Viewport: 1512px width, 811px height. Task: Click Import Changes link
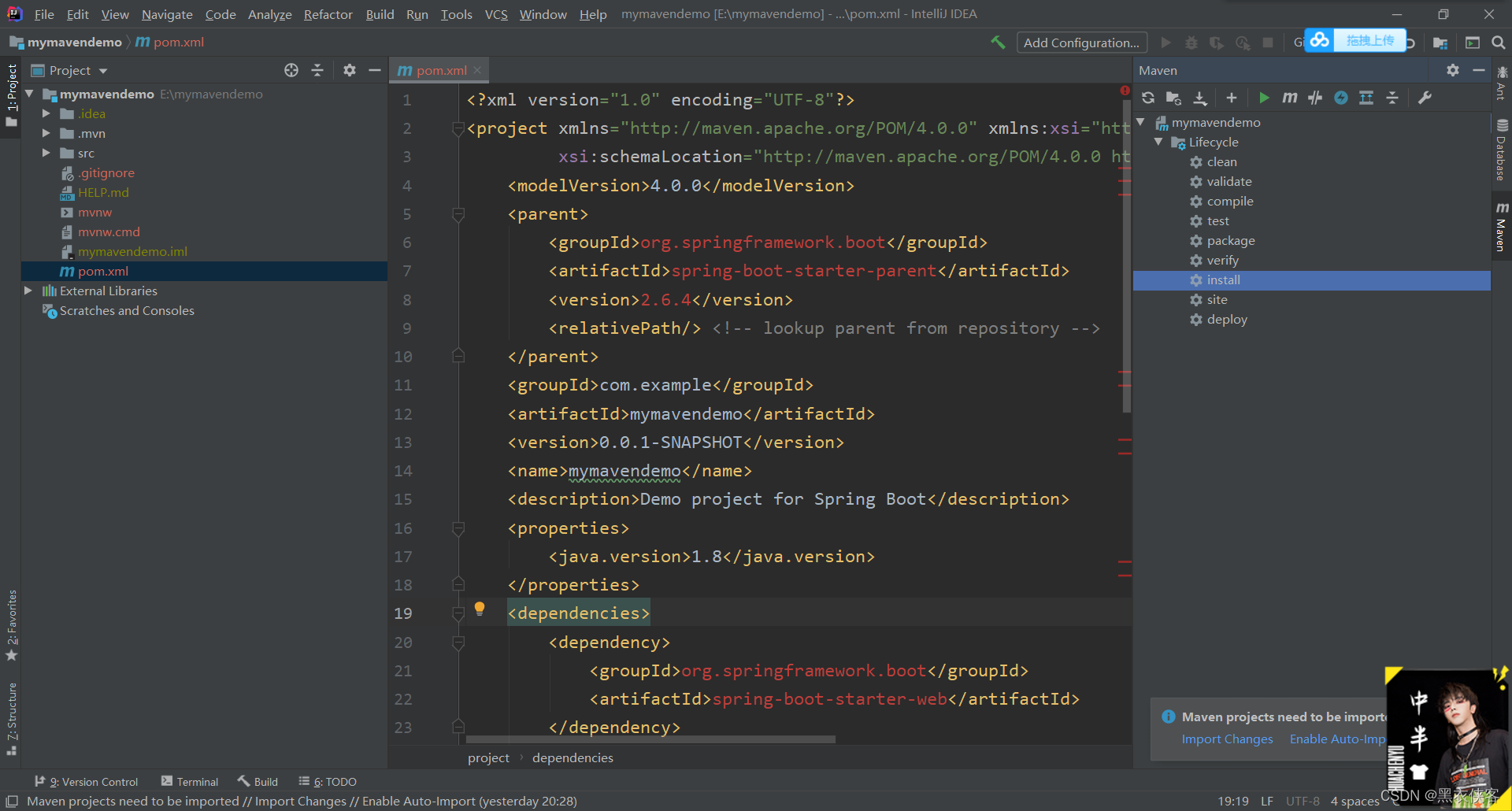coord(1227,739)
